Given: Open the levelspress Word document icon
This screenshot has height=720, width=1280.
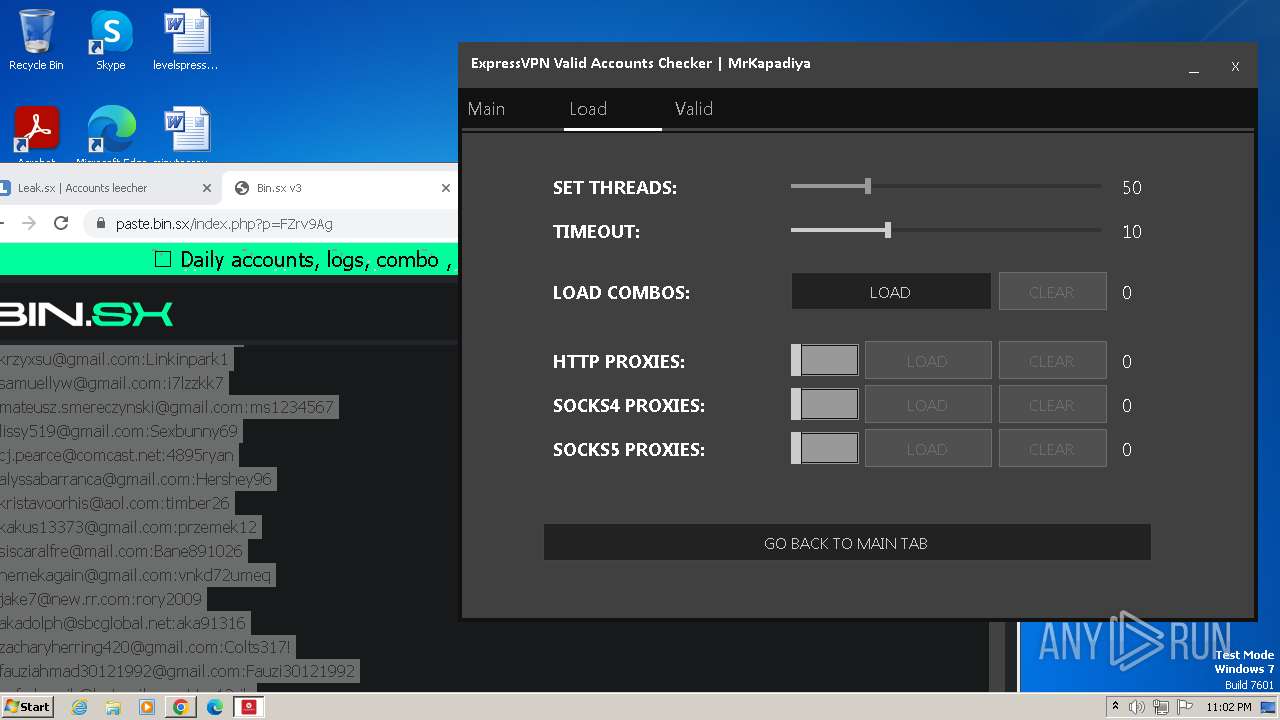Looking at the screenshot, I should tap(186, 40).
